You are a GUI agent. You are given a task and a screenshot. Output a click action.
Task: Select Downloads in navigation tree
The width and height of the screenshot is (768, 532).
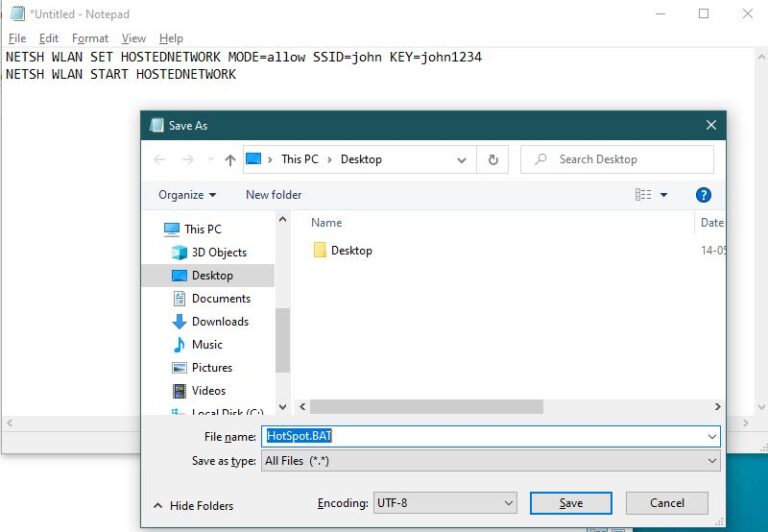click(x=220, y=321)
